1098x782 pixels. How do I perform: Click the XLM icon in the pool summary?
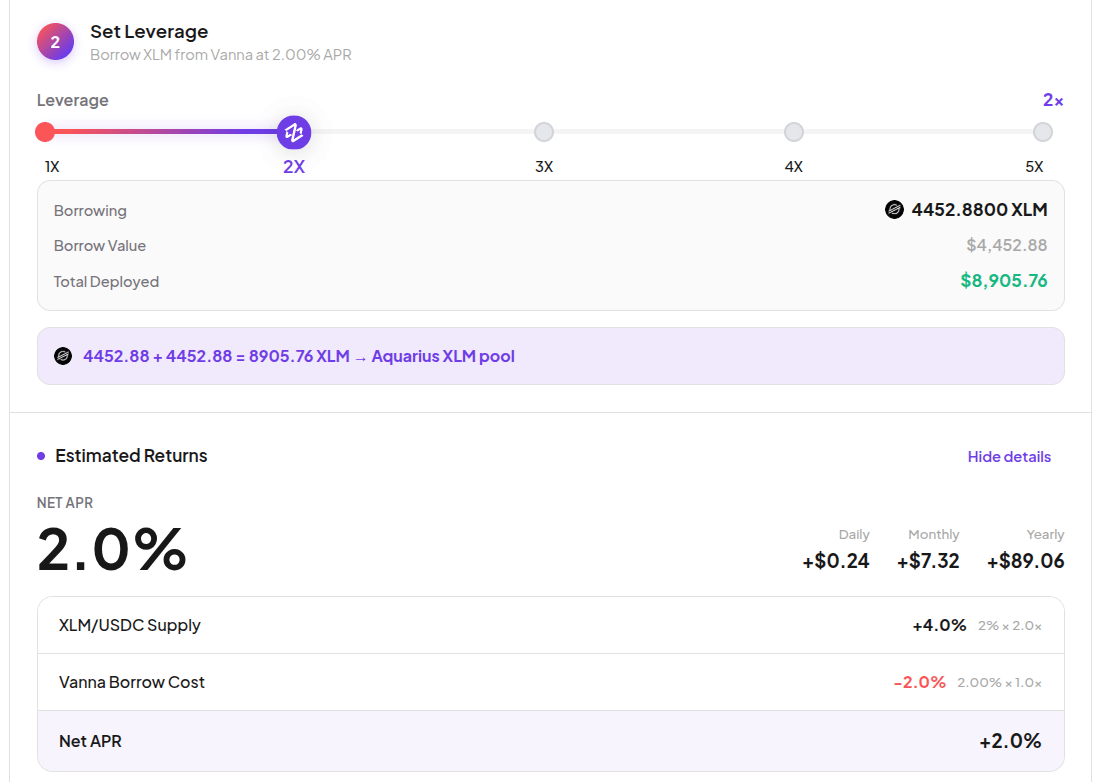(x=63, y=356)
